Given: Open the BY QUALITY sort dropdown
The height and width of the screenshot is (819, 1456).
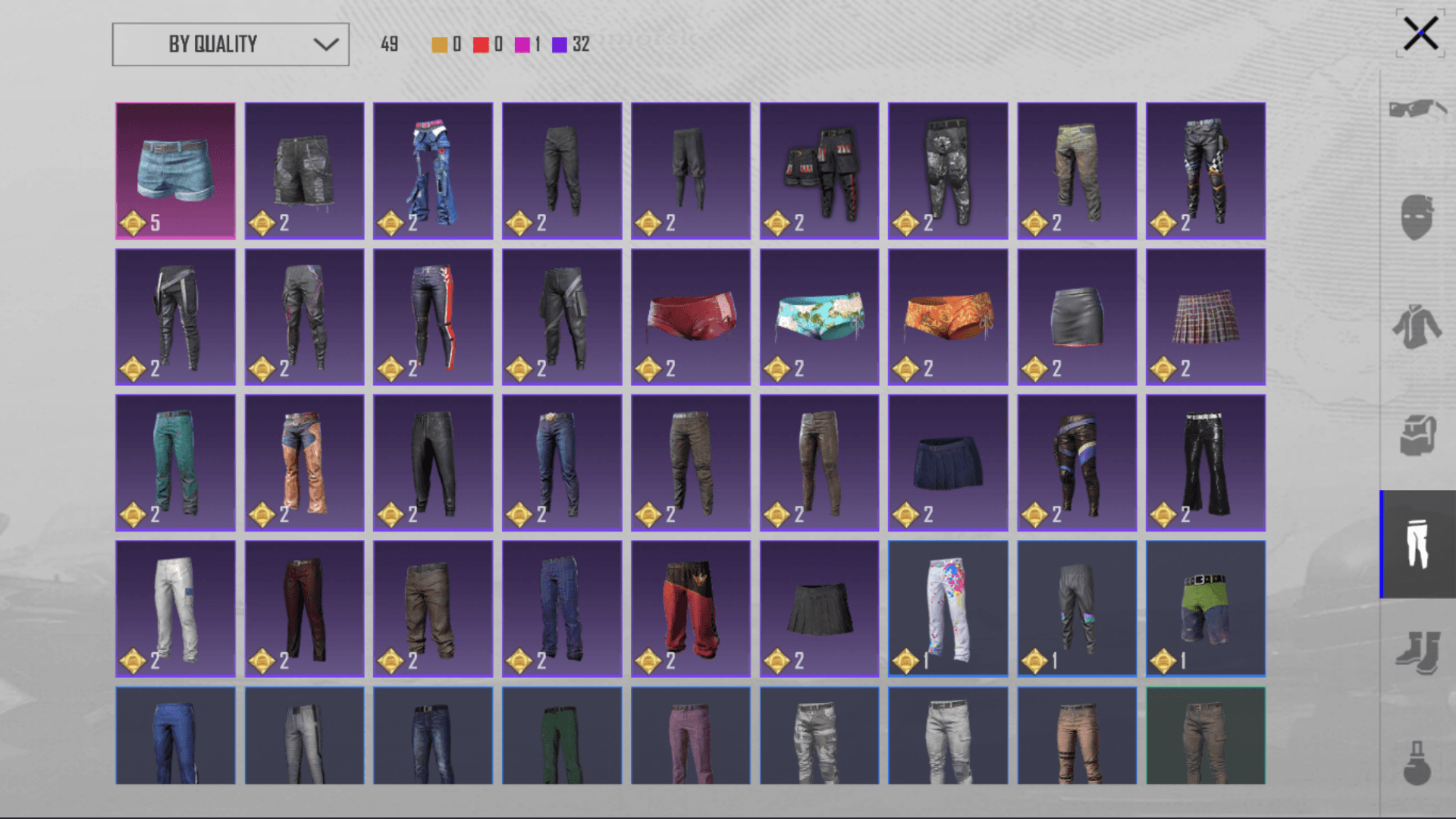Looking at the screenshot, I should point(231,44).
